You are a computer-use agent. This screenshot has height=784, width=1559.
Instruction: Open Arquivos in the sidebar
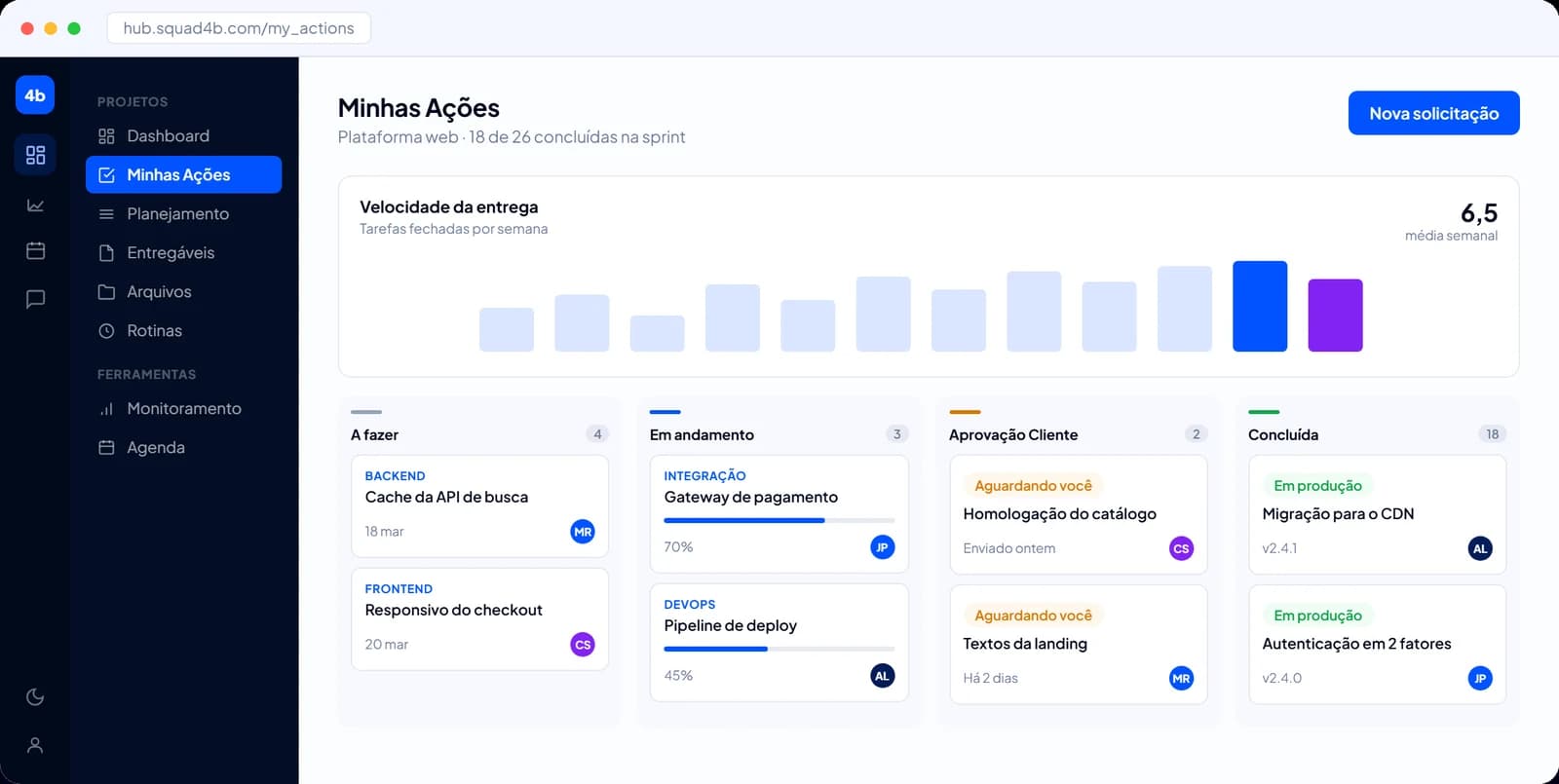[x=183, y=292]
